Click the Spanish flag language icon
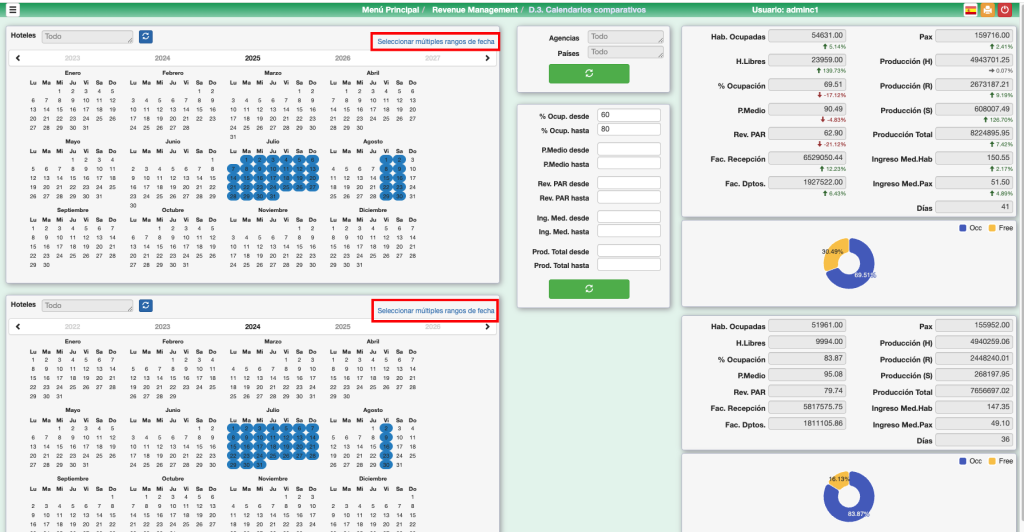Screen dimensions: 1024x532 [970, 10]
